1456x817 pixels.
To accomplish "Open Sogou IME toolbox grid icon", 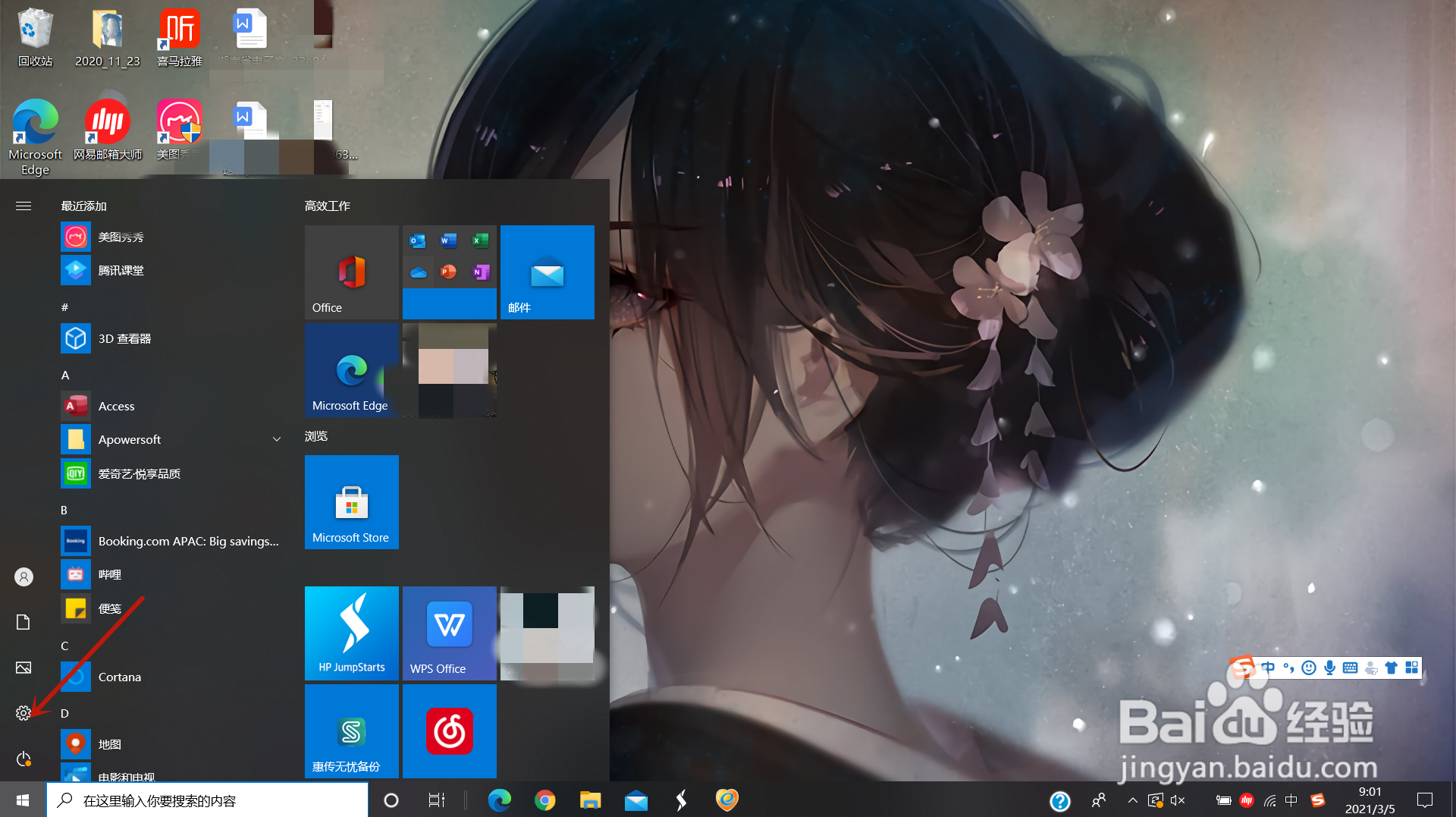I will [x=1411, y=668].
